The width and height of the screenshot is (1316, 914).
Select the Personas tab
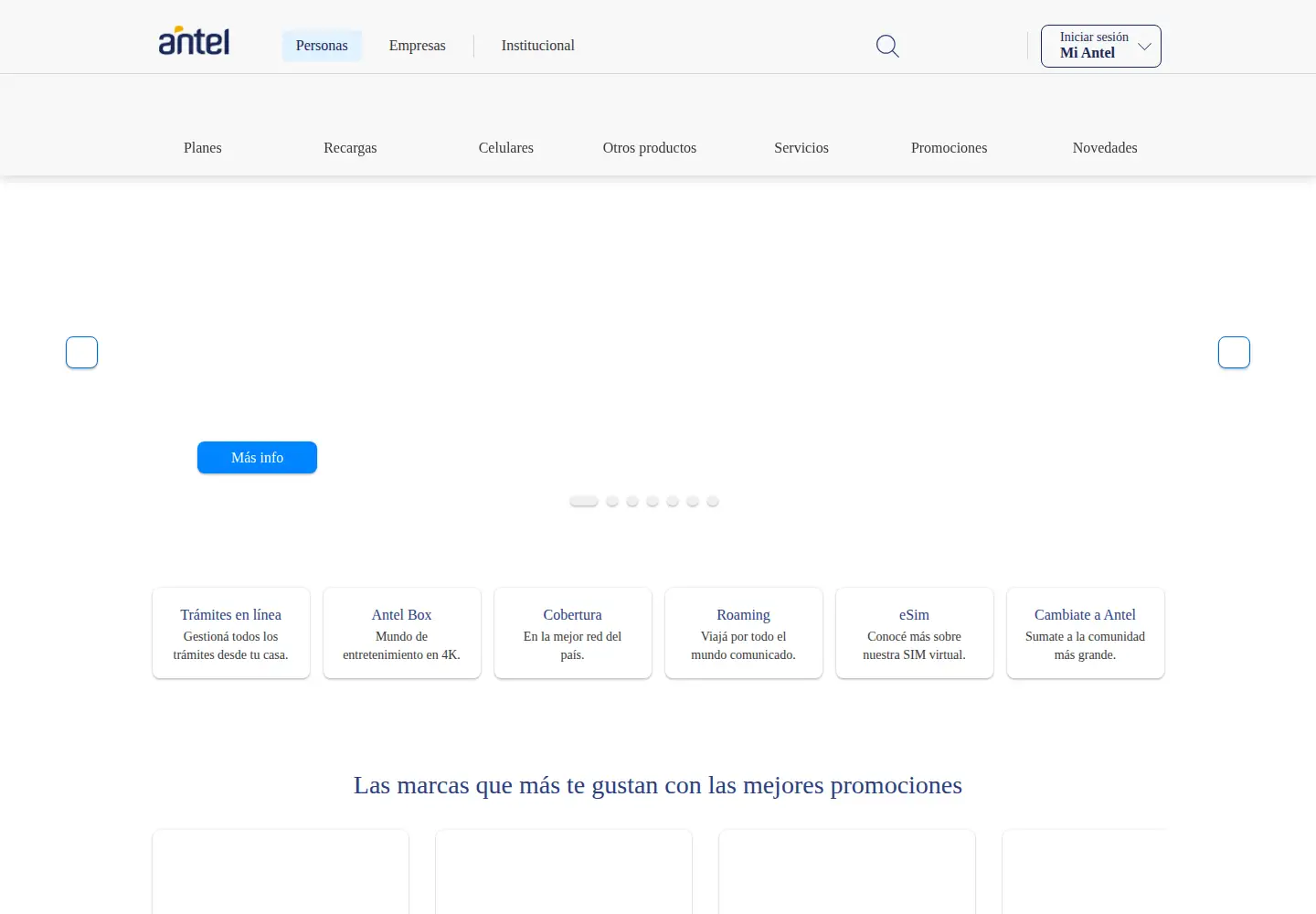coord(322,46)
